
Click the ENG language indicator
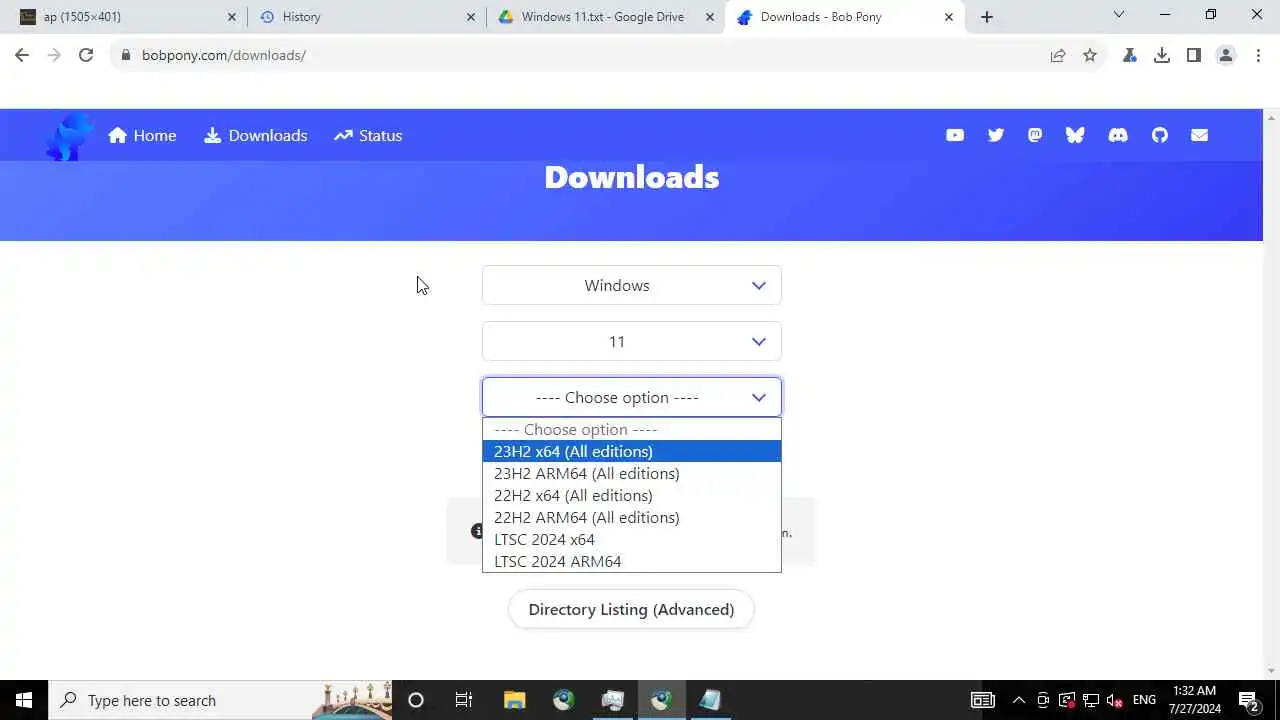(x=1144, y=700)
